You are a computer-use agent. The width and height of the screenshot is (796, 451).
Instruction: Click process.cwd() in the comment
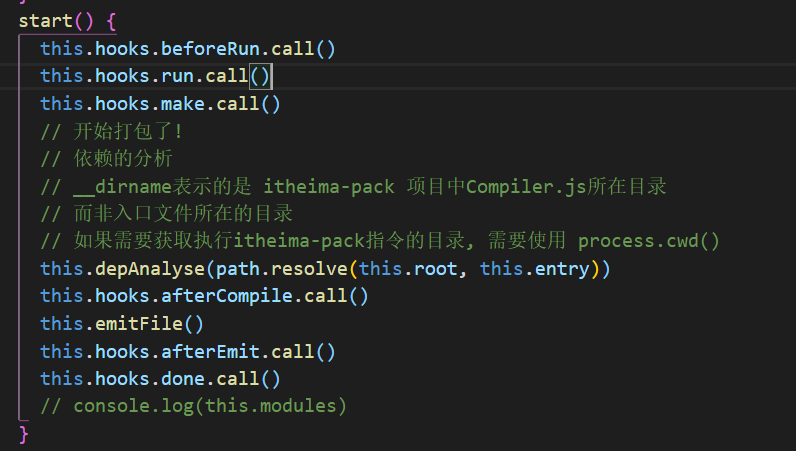pos(649,241)
